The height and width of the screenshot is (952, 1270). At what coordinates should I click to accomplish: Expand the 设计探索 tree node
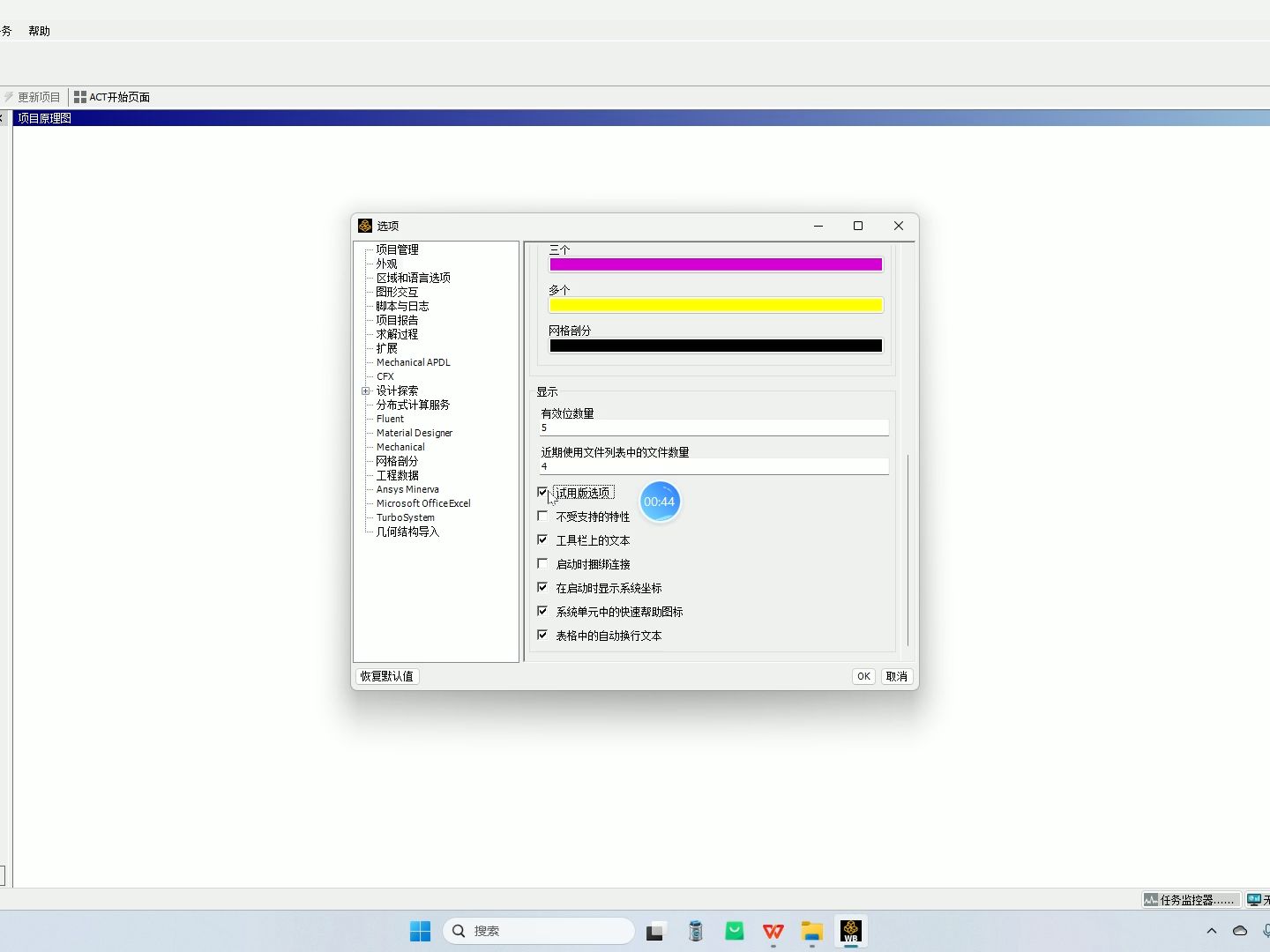click(365, 390)
